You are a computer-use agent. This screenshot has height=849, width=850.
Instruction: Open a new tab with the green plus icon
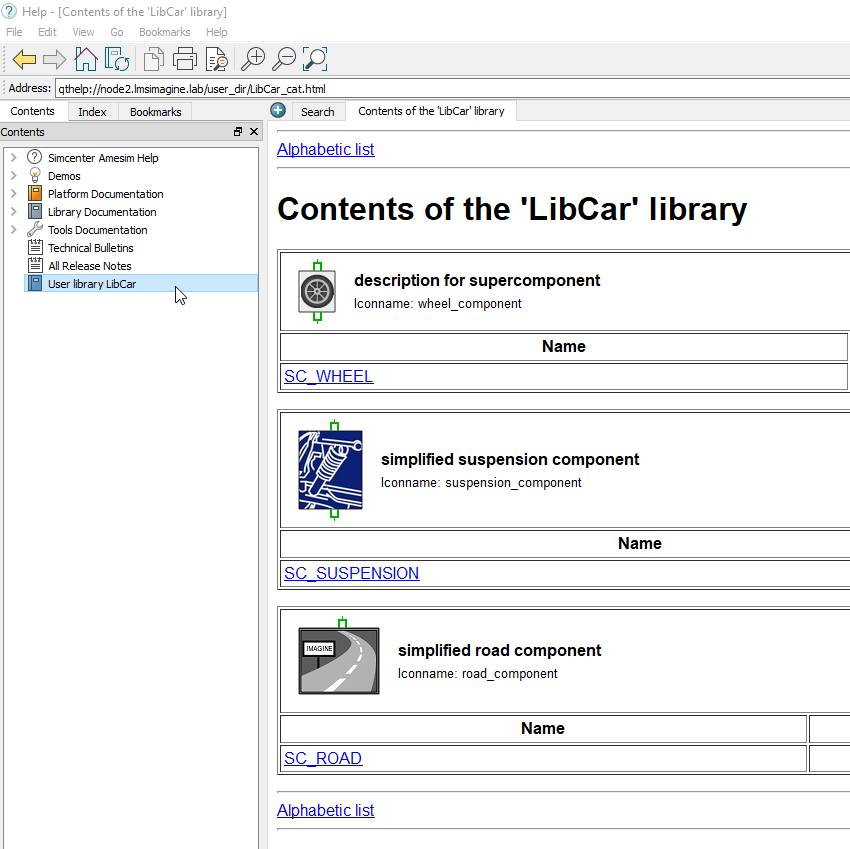(x=278, y=111)
